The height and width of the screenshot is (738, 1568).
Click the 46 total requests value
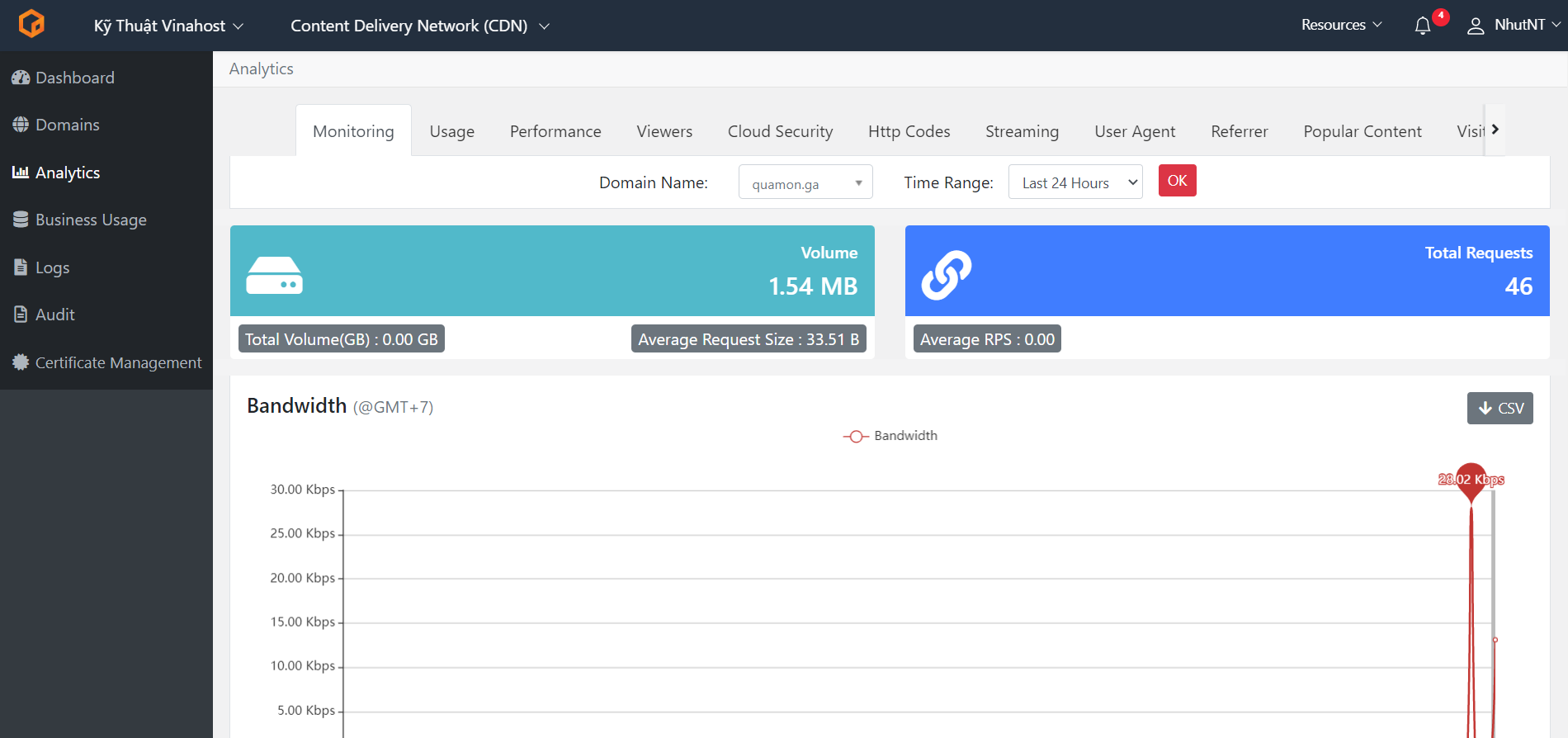(x=1518, y=286)
